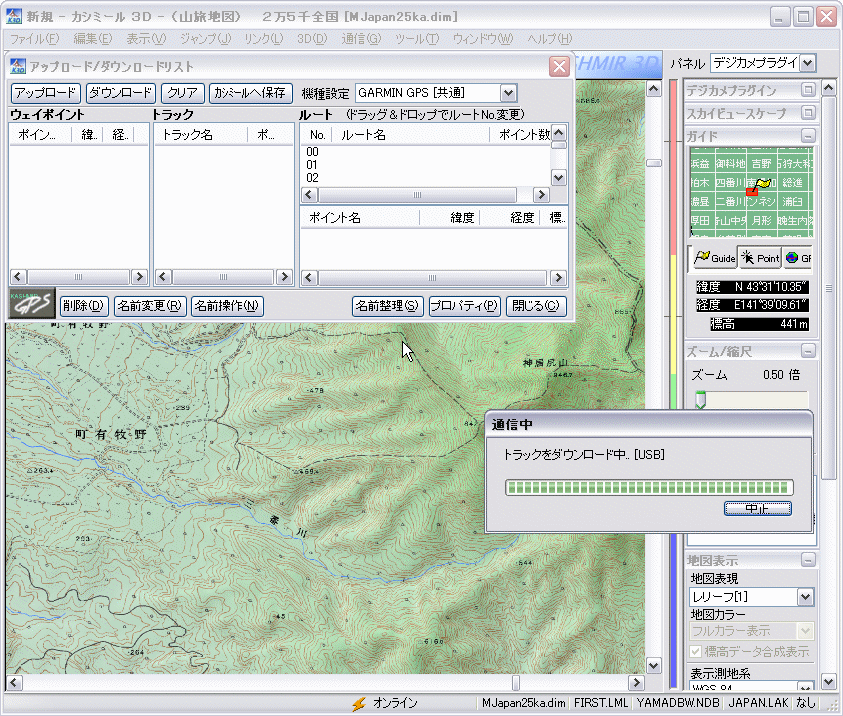
Task: Expand the デジカメプラグイン panel section
Action: (808, 90)
